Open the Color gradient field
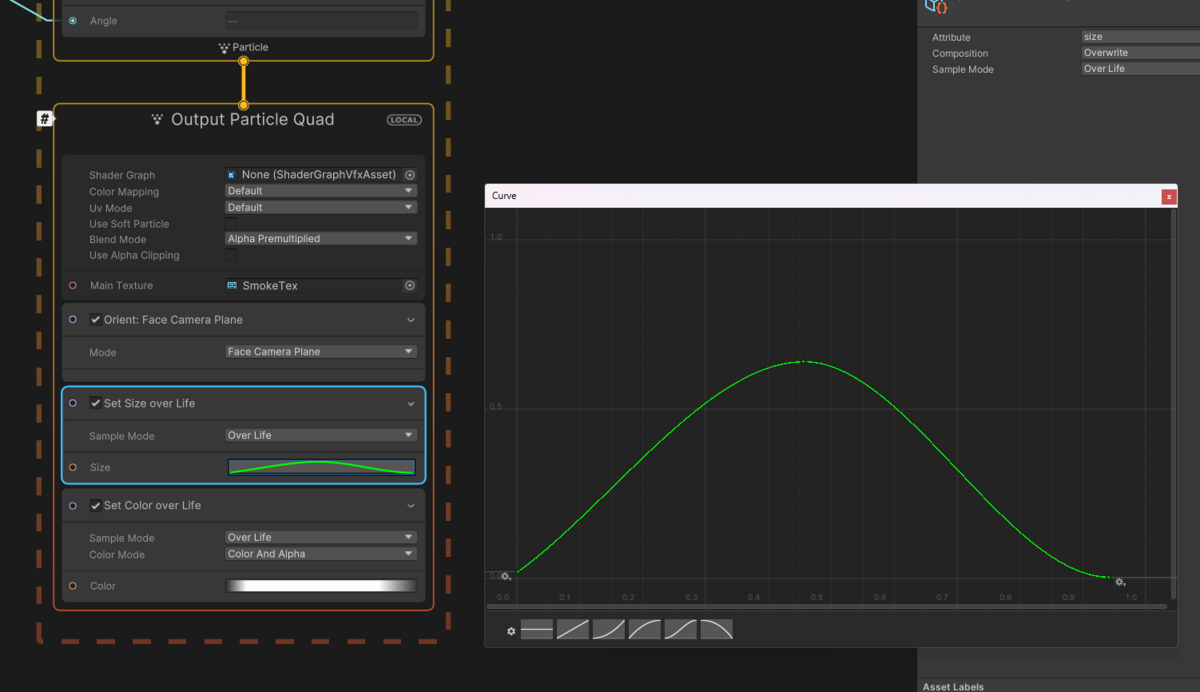The image size is (1200, 692). [x=321, y=586]
